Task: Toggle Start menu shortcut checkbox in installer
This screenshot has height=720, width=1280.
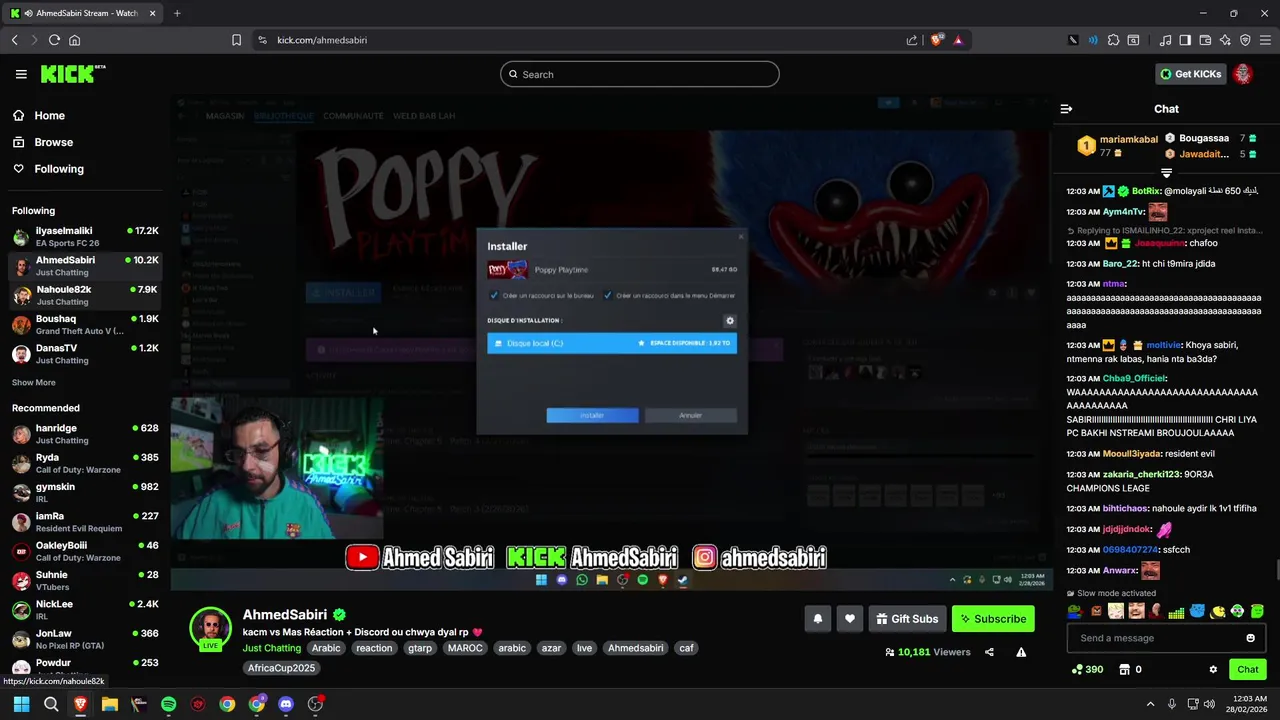Action: (x=607, y=296)
